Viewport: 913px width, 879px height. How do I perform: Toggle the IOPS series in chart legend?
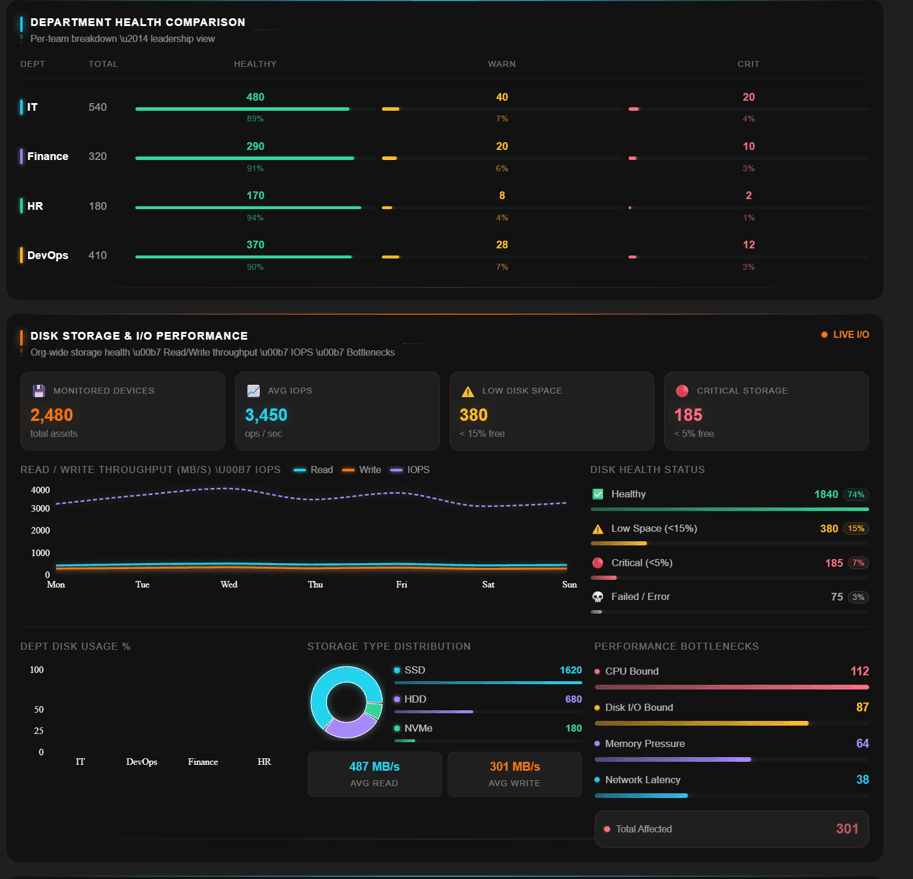point(410,470)
